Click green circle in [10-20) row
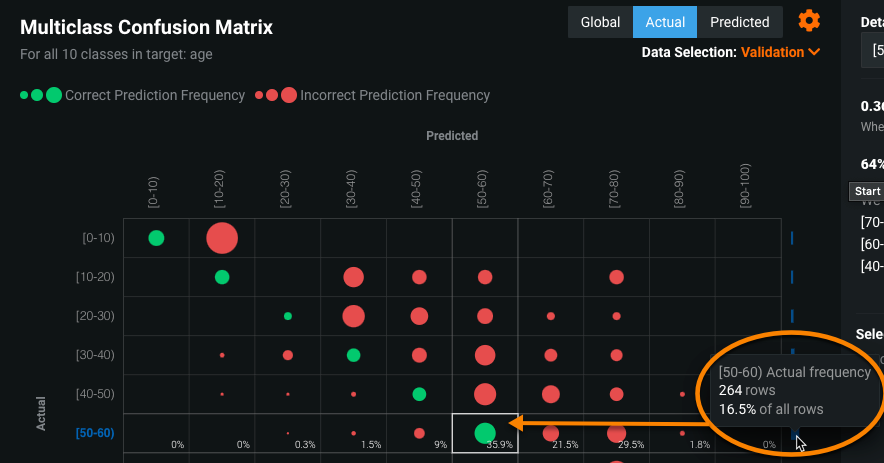 (222, 277)
